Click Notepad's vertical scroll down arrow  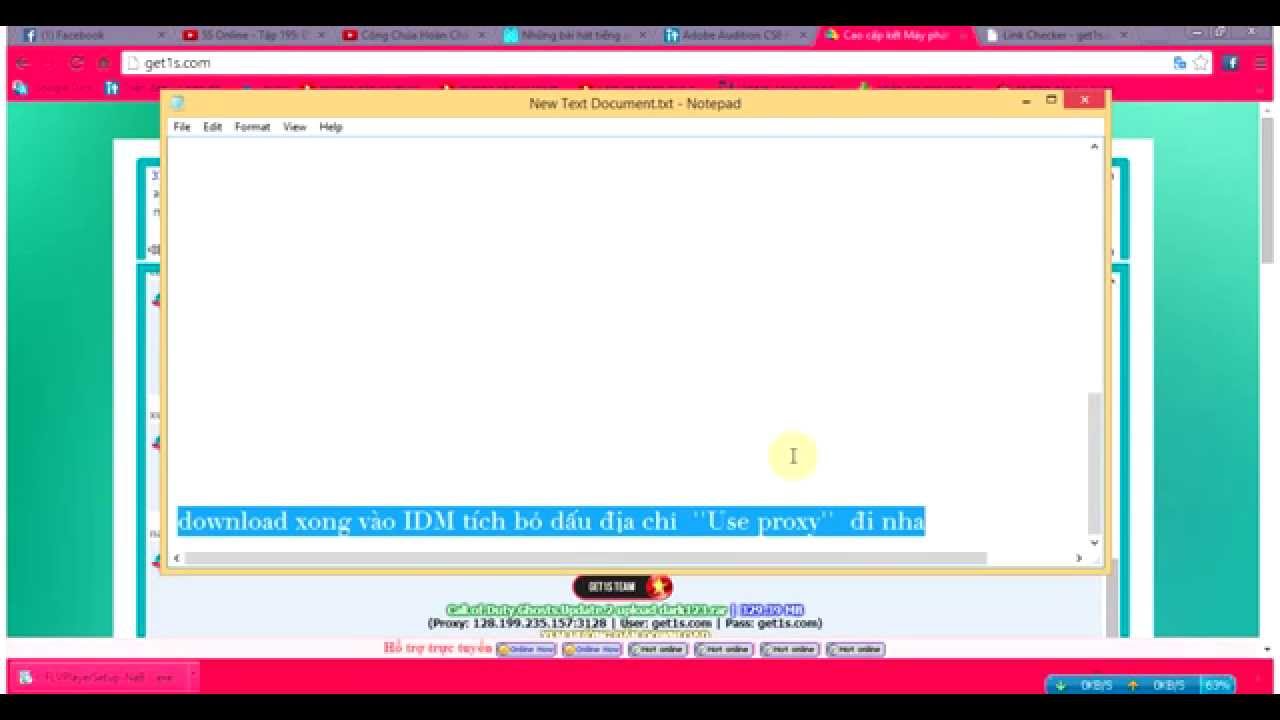pos(1094,543)
